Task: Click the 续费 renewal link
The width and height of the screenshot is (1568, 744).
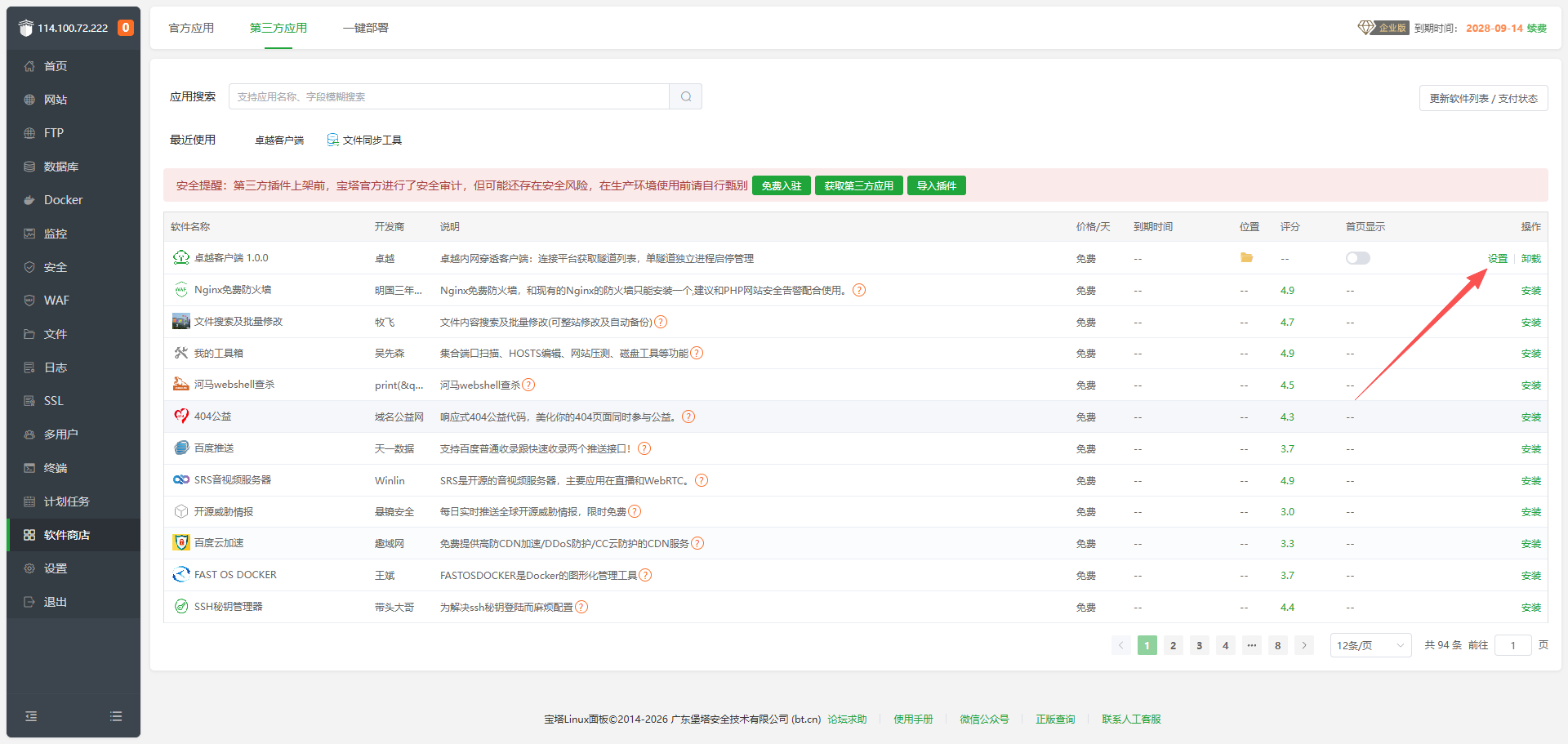Action: [x=1537, y=28]
